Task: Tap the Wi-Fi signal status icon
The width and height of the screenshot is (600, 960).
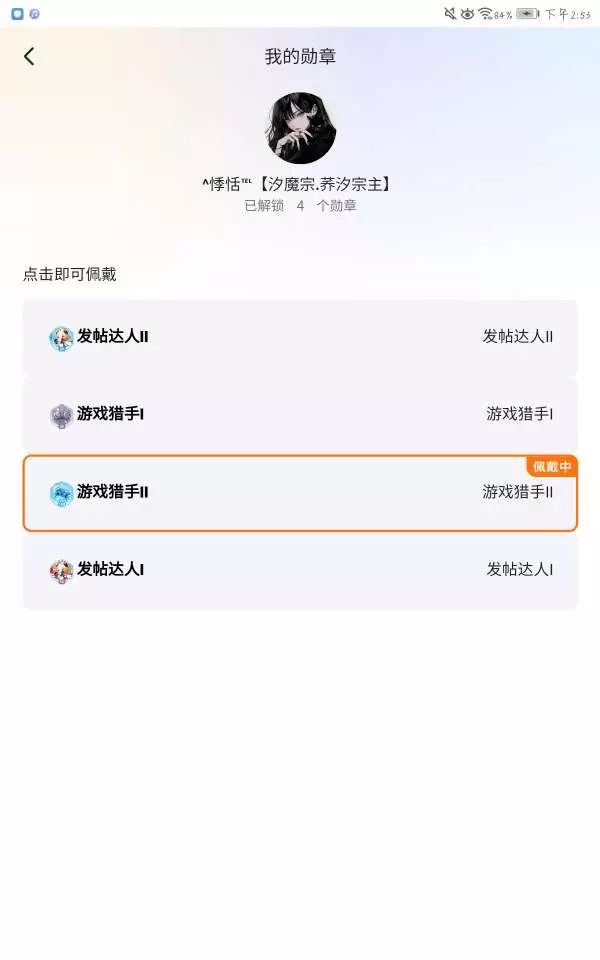Action: pyautogui.click(x=485, y=14)
